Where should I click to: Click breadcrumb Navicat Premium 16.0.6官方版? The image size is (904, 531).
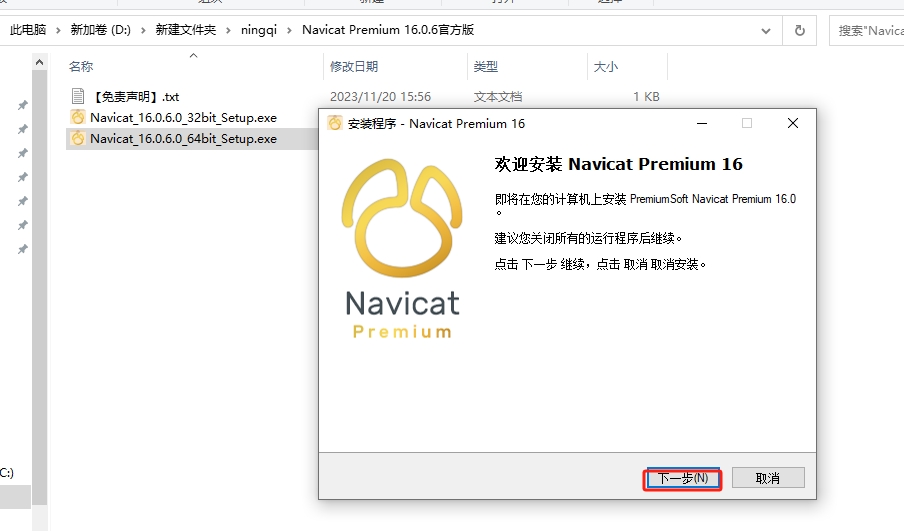388,30
